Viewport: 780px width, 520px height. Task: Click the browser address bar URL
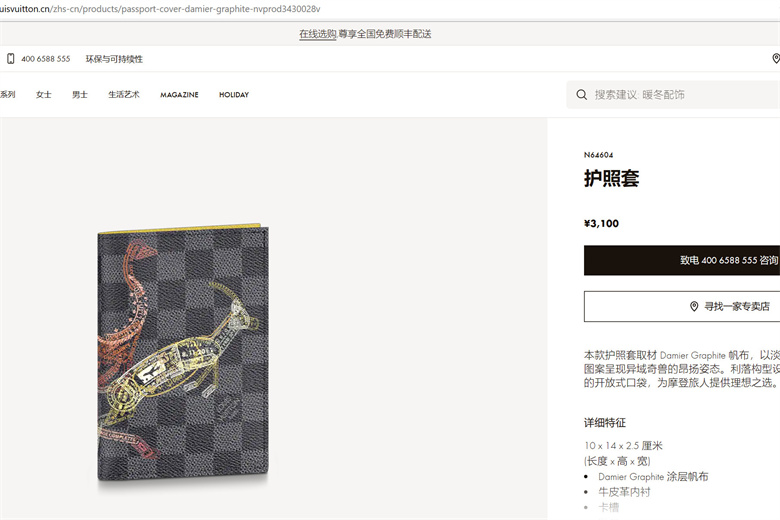(160, 9)
